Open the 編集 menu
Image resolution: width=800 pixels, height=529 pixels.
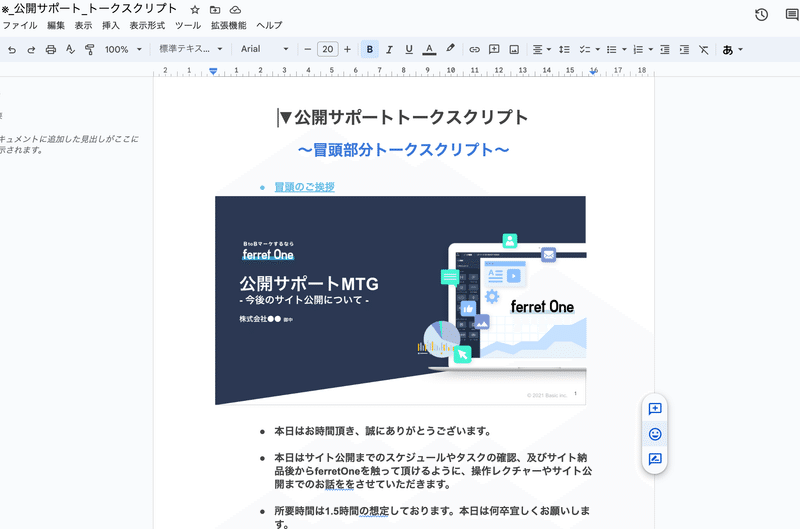(x=56, y=26)
